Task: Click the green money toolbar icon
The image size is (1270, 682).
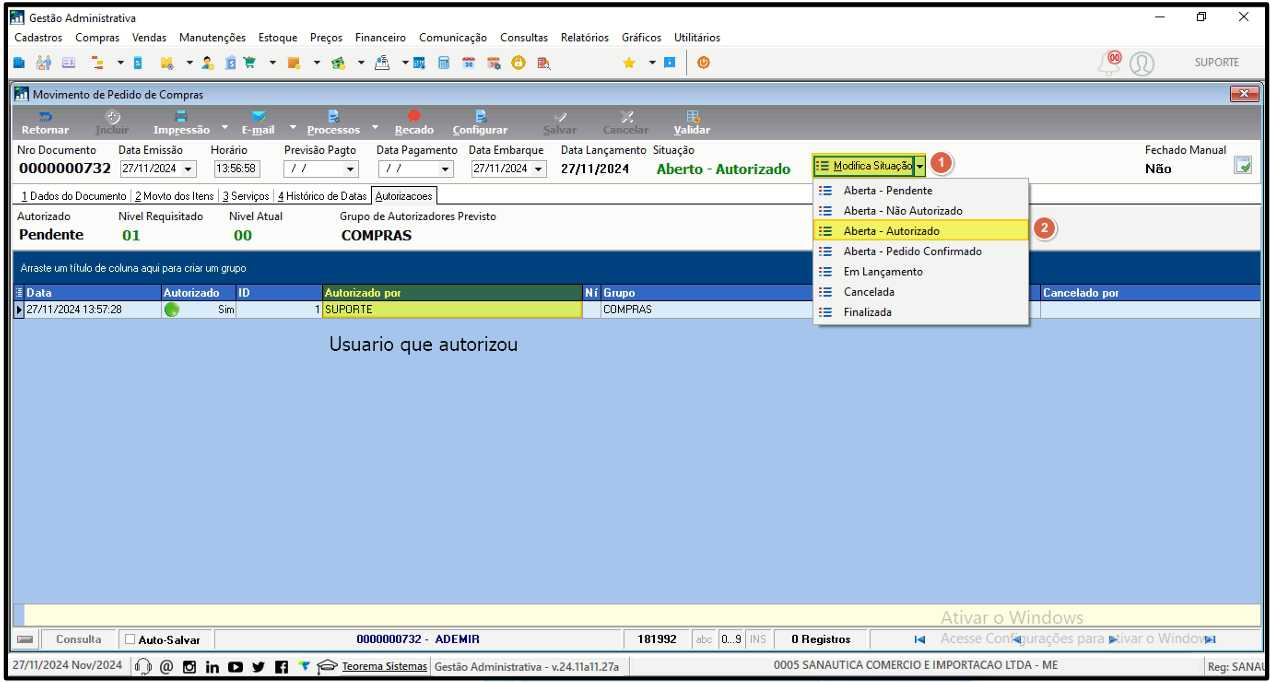Action: 339,62
